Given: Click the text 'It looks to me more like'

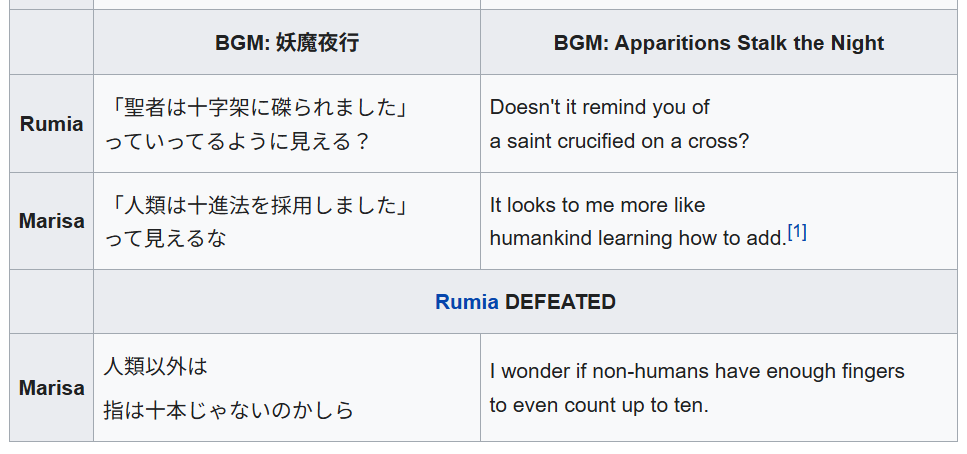Looking at the screenshot, I should coord(597,205).
